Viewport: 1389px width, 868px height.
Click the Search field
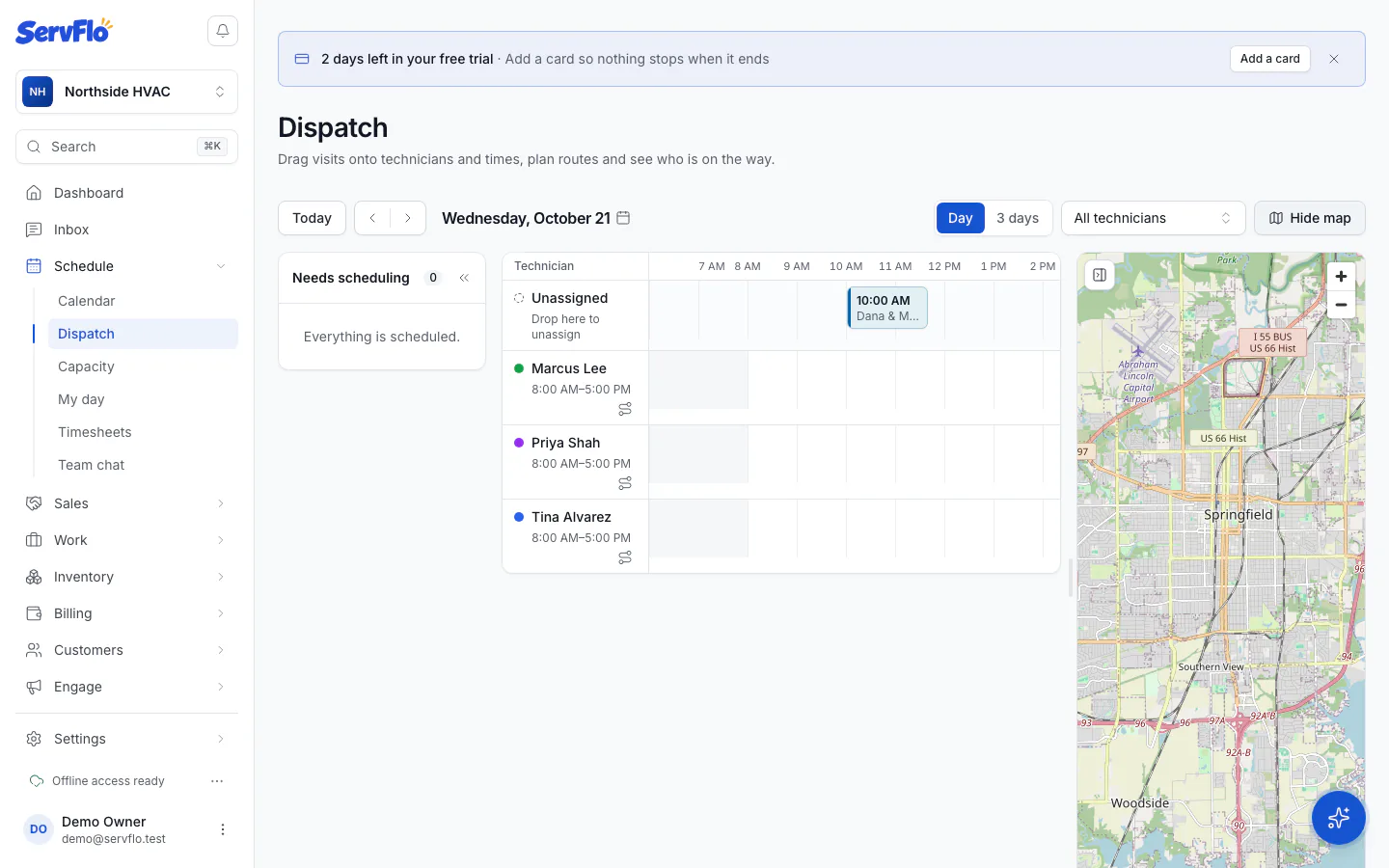coord(126,147)
